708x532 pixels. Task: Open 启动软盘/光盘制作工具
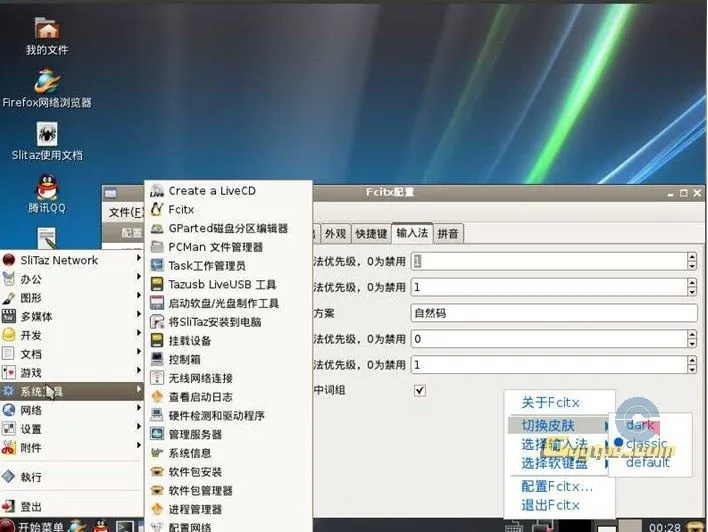click(x=228, y=303)
